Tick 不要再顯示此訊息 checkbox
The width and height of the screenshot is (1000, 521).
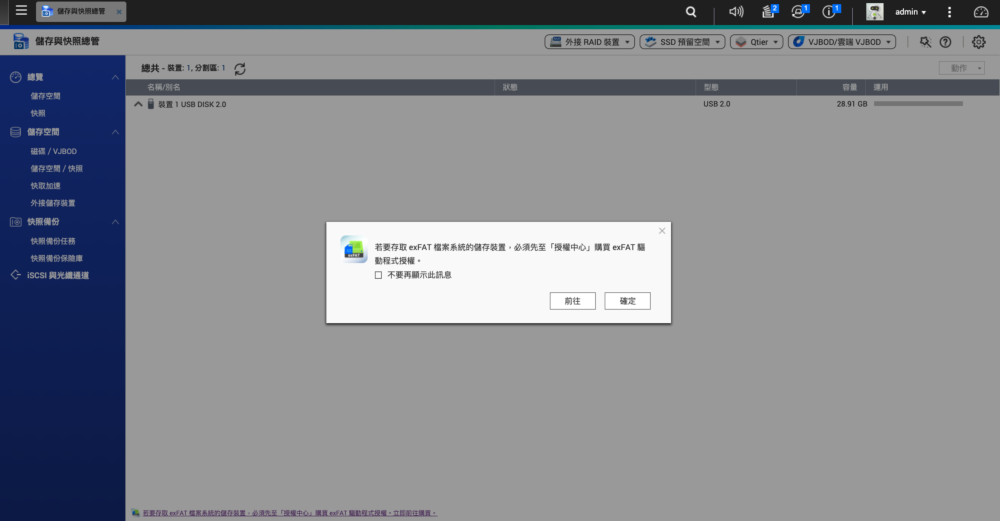pyautogui.click(x=378, y=275)
